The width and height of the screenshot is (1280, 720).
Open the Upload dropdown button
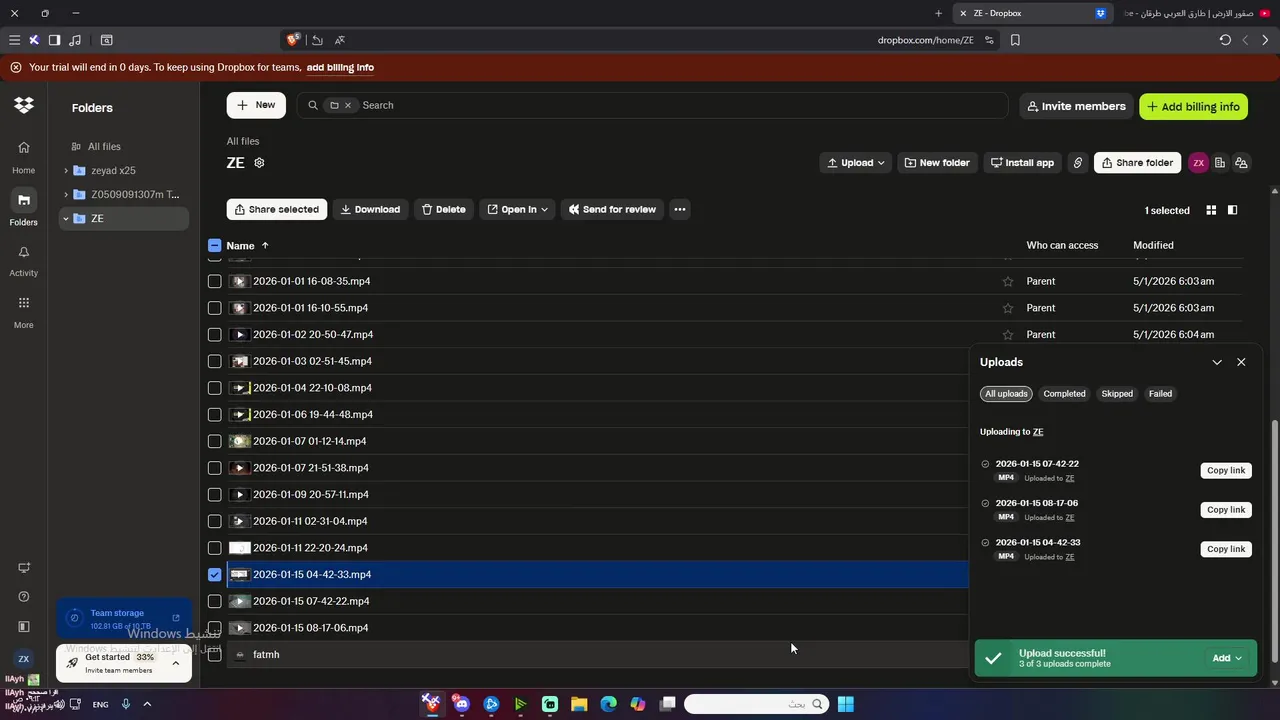(x=856, y=163)
